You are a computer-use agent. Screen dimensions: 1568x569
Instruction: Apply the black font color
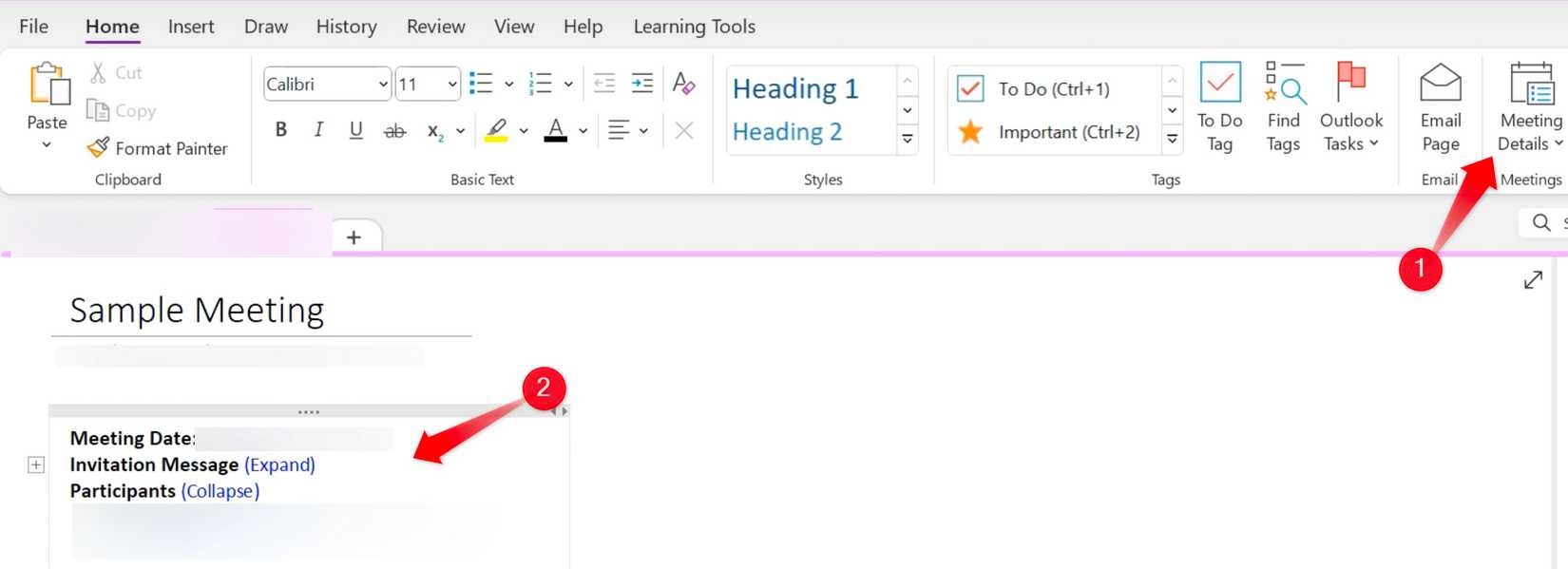556,130
